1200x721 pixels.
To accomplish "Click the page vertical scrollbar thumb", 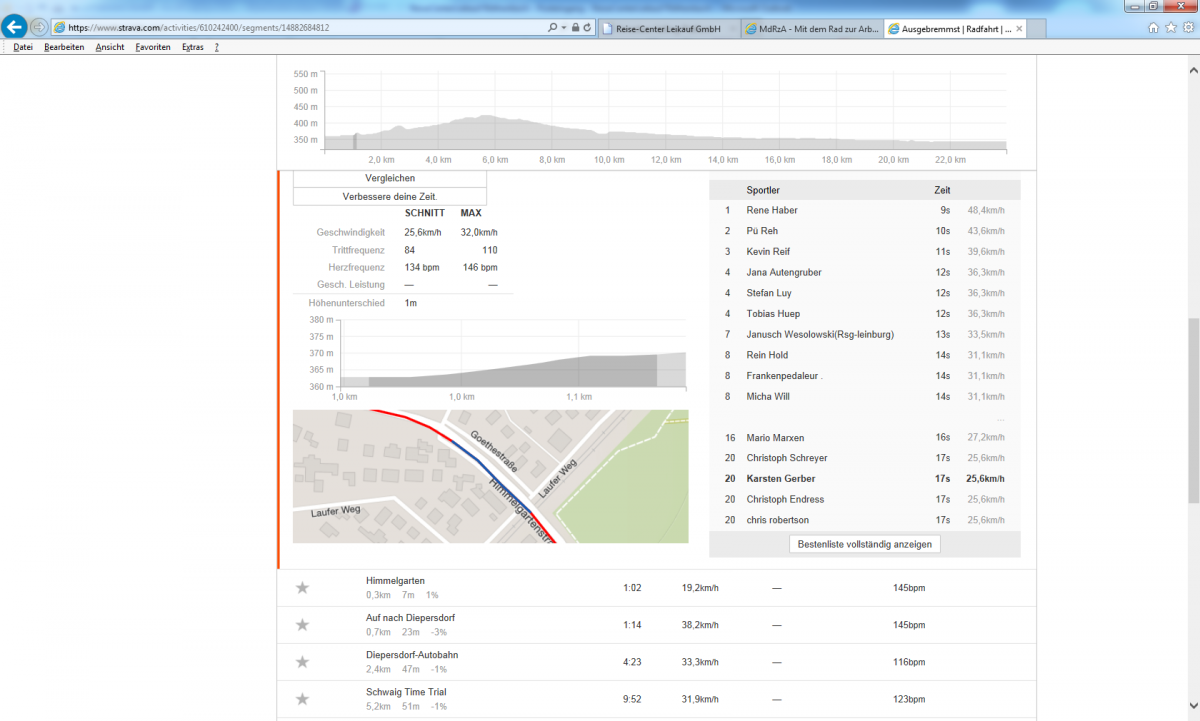I will pos(1192,410).
